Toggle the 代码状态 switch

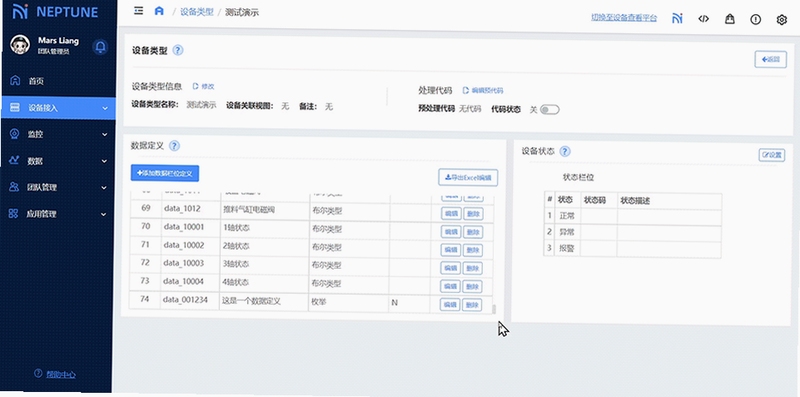(550, 110)
